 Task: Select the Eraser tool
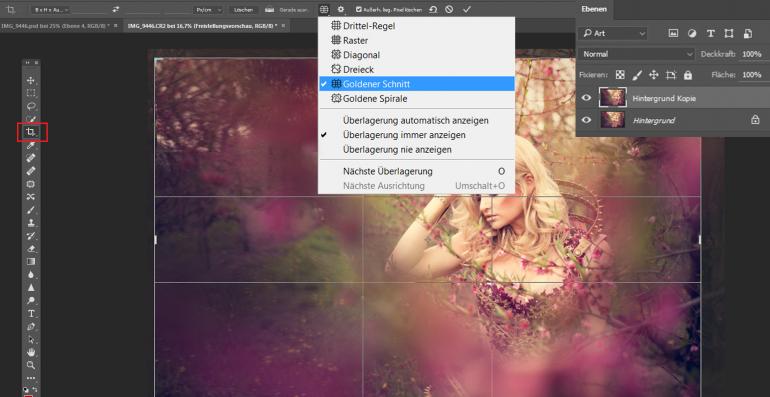coord(31,249)
